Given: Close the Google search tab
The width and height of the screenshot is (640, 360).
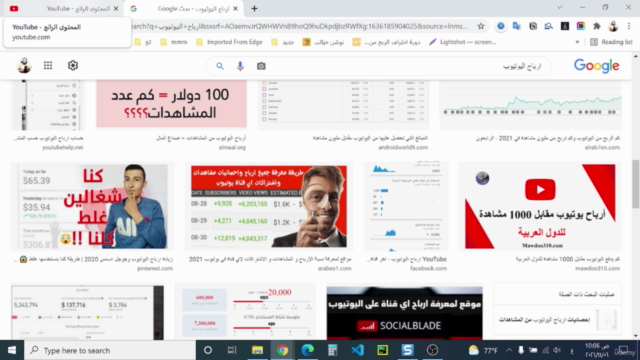Looking at the screenshot, I should [x=235, y=9].
